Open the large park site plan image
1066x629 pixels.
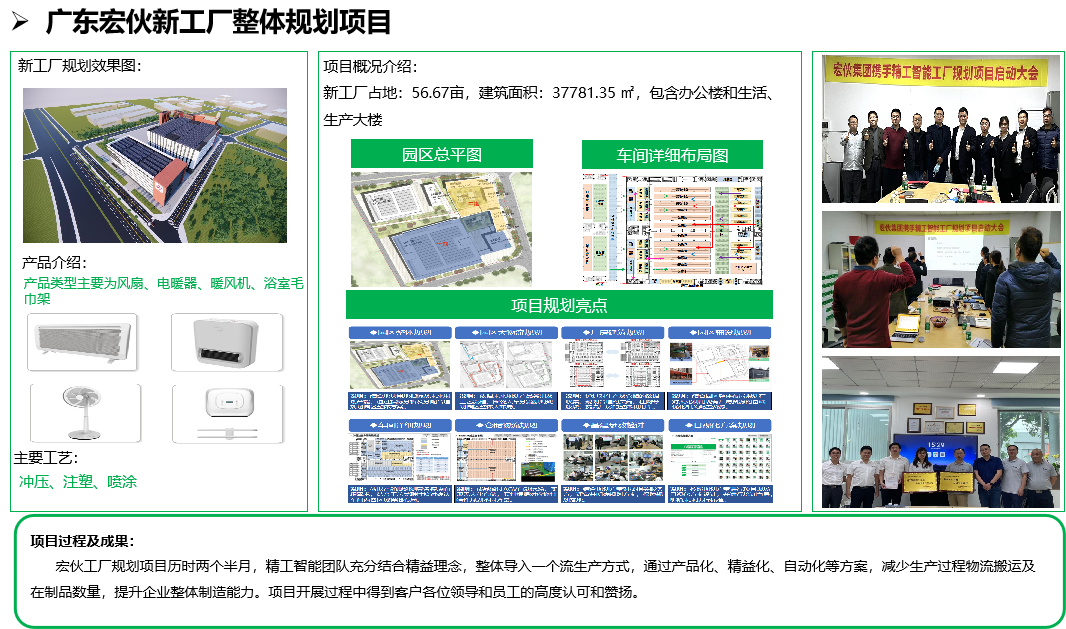pos(441,229)
